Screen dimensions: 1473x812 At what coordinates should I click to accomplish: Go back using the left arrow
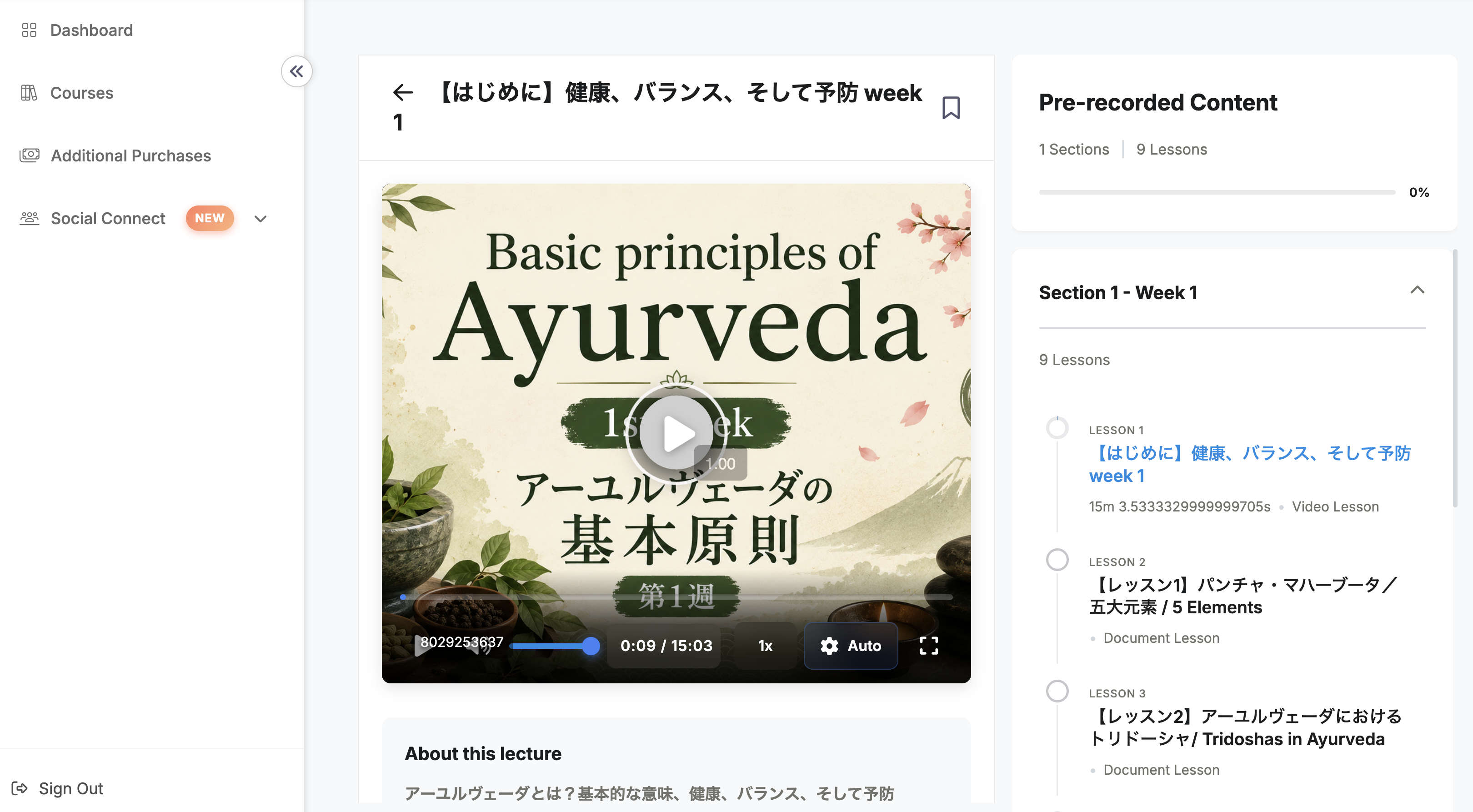point(403,92)
